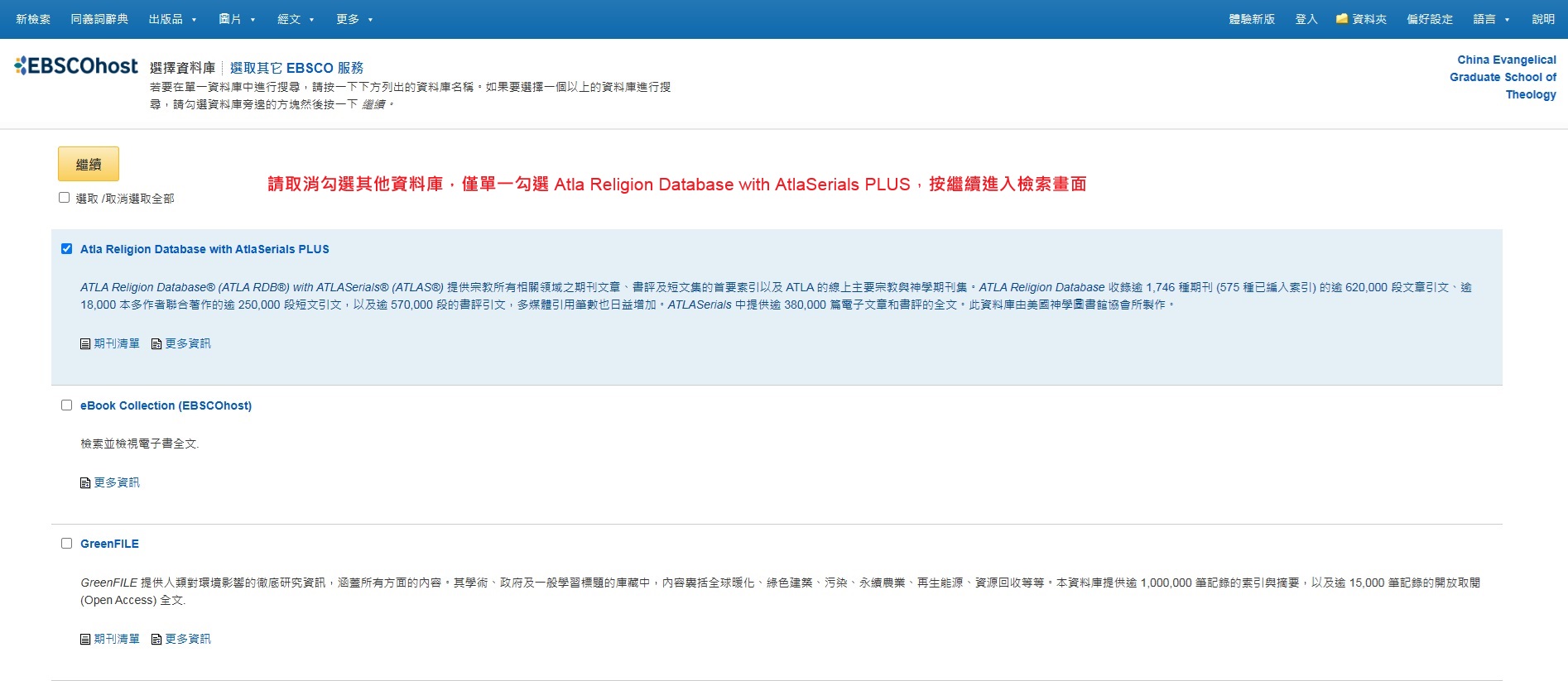
Task: Click 登入 to sign in
Action: pos(1306,19)
